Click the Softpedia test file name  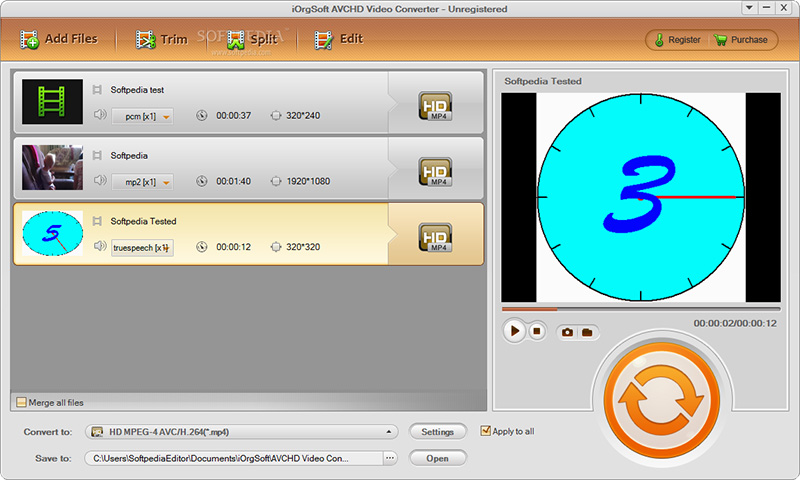tap(137, 90)
